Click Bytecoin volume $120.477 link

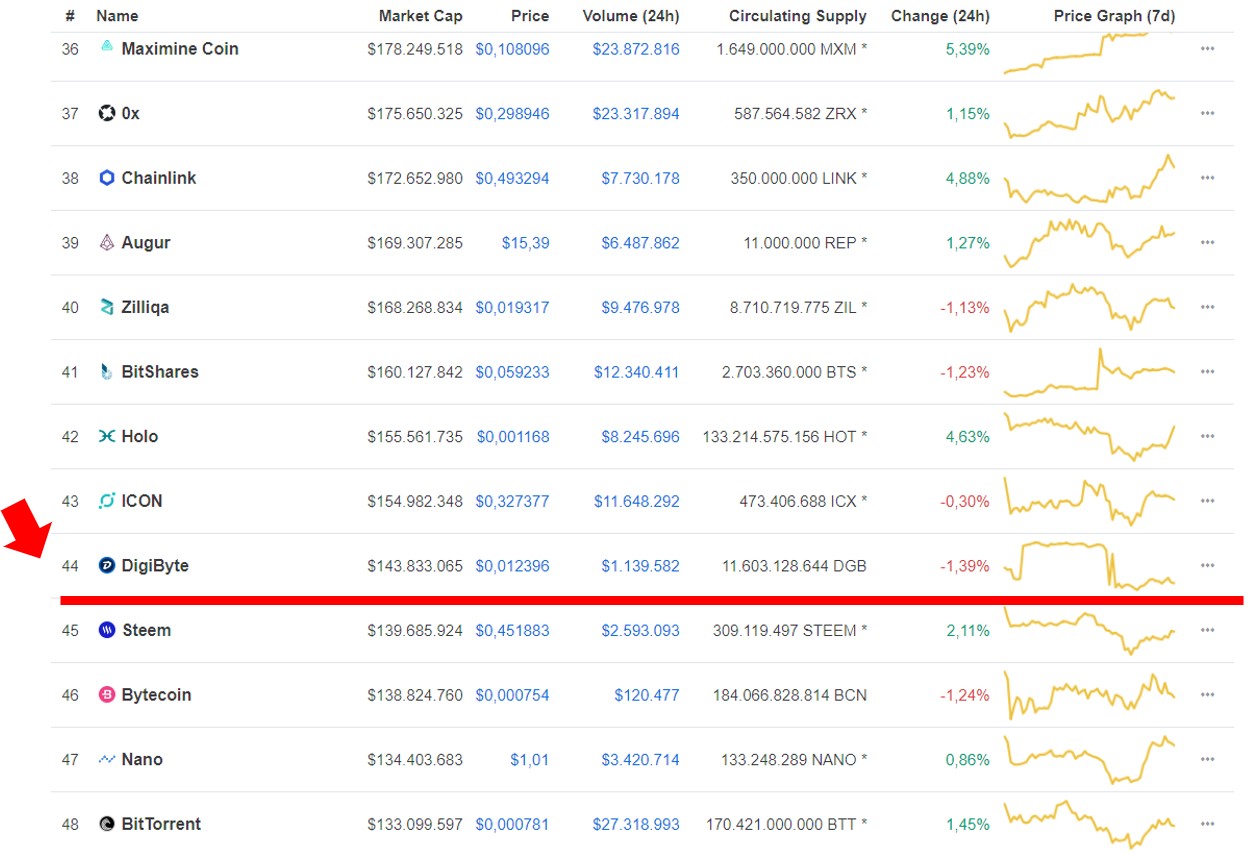[647, 695]
